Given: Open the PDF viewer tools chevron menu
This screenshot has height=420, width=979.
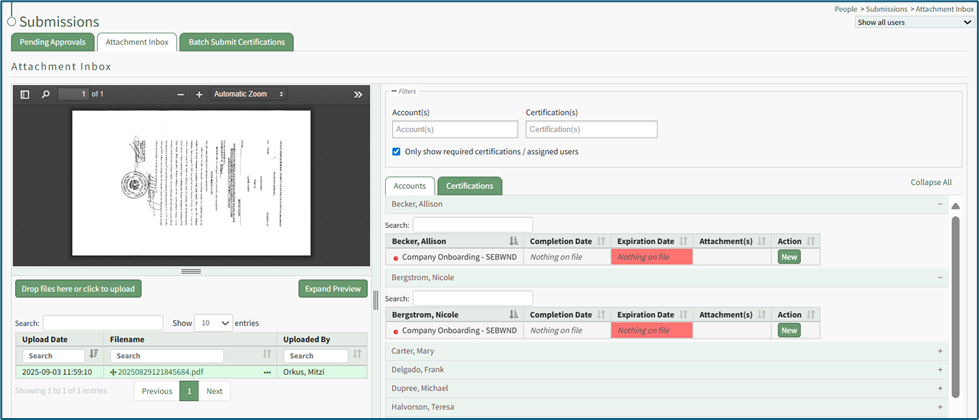Looking at the screenshot, I should (x=358, y=94).
